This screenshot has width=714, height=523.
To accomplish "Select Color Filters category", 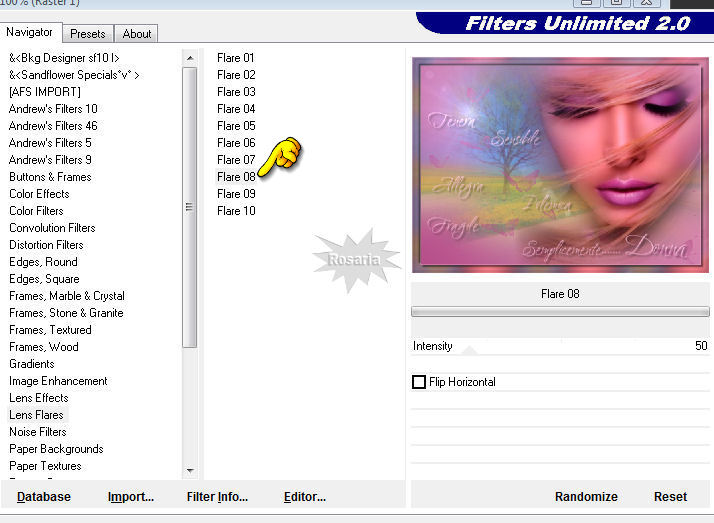I will click(x=36, y=211).
